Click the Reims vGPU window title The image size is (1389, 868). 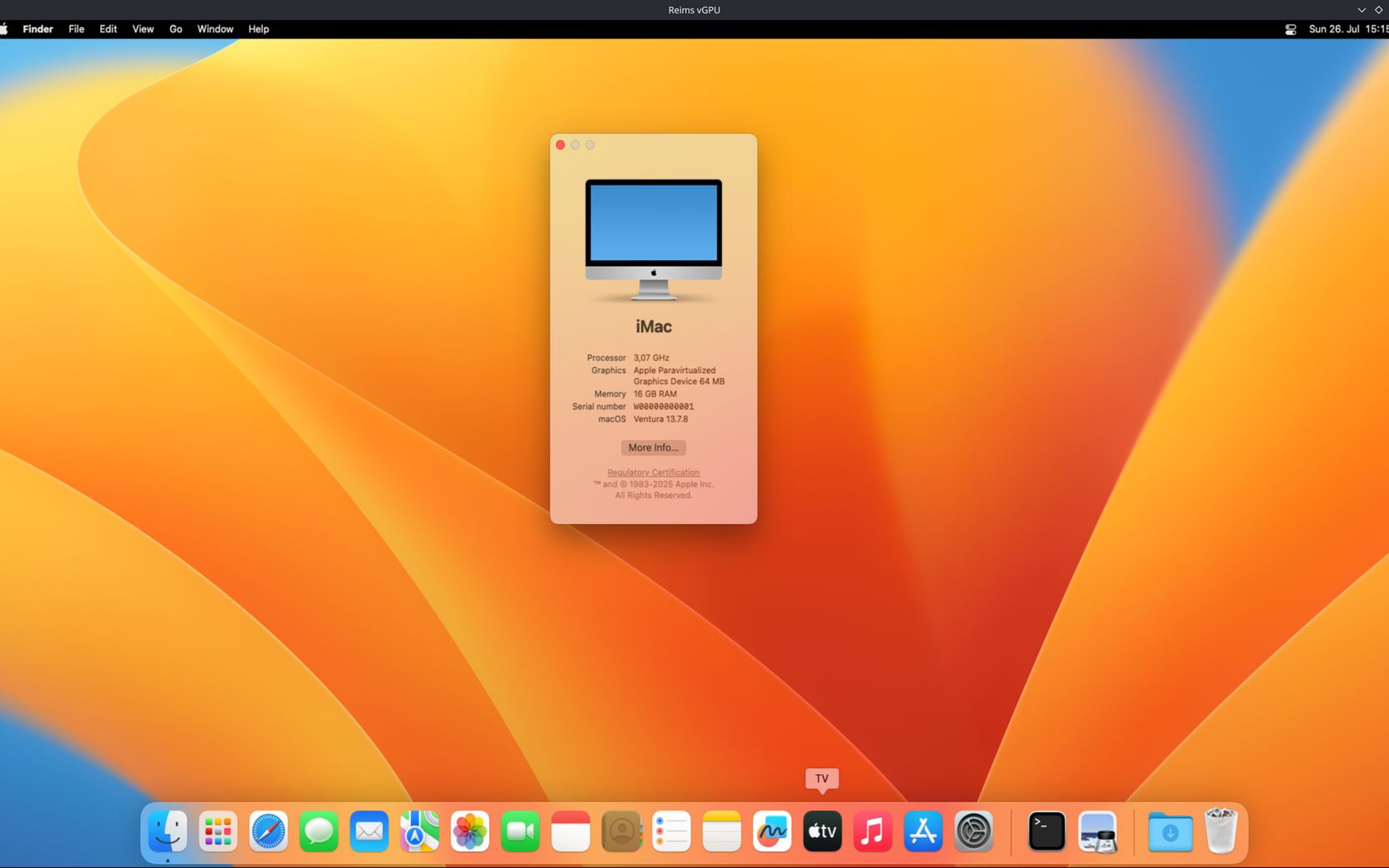pos(694,10)
